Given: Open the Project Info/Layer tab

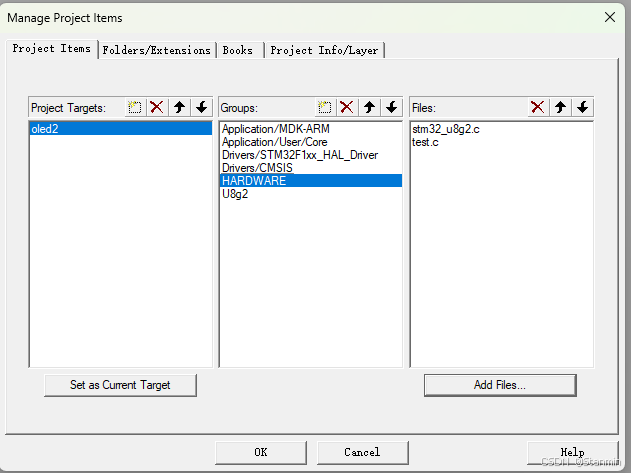Looking at the screenshot, I should click(324, 50).
